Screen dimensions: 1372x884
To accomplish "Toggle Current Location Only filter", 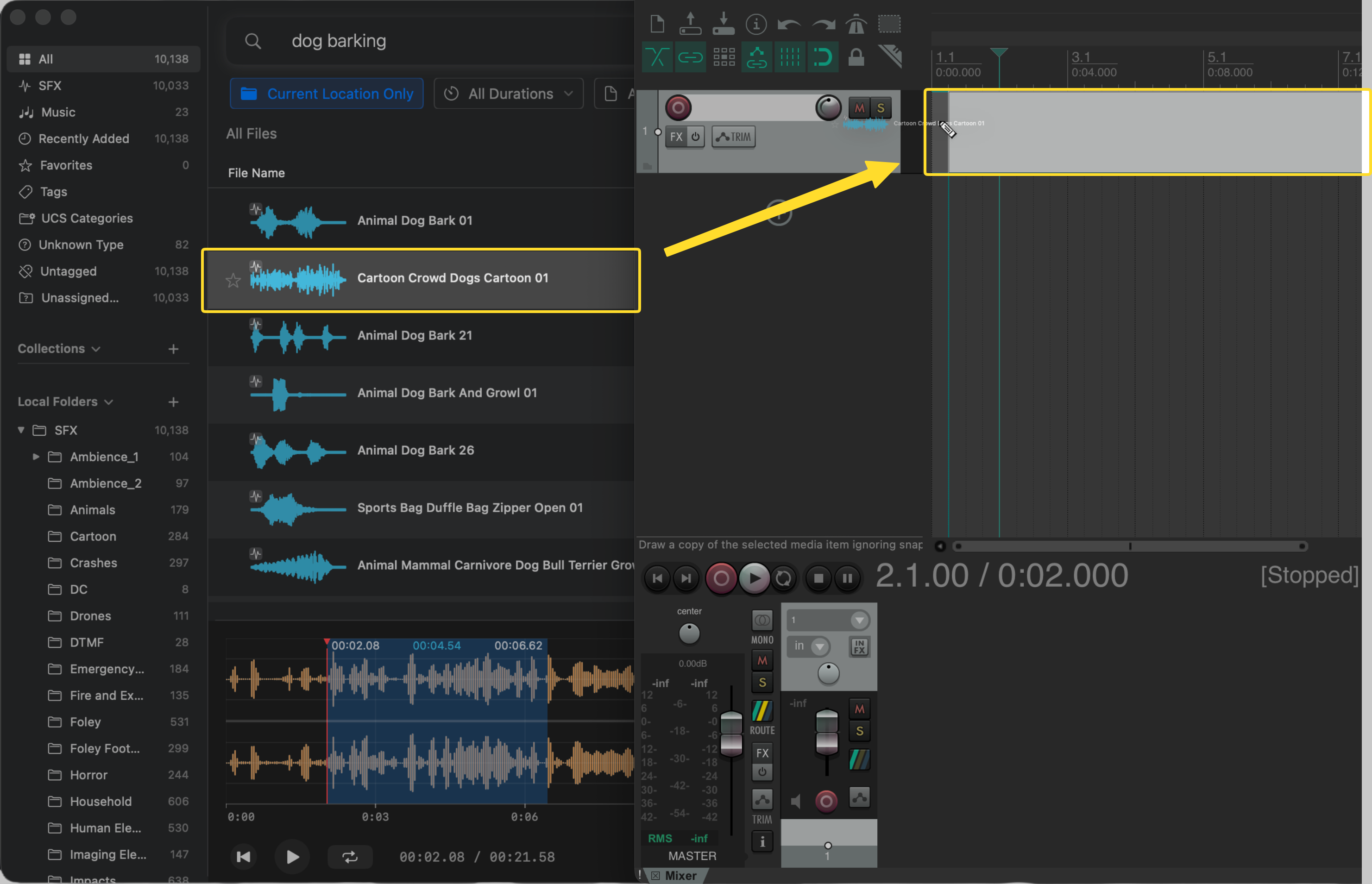I will tap(326, 94).
